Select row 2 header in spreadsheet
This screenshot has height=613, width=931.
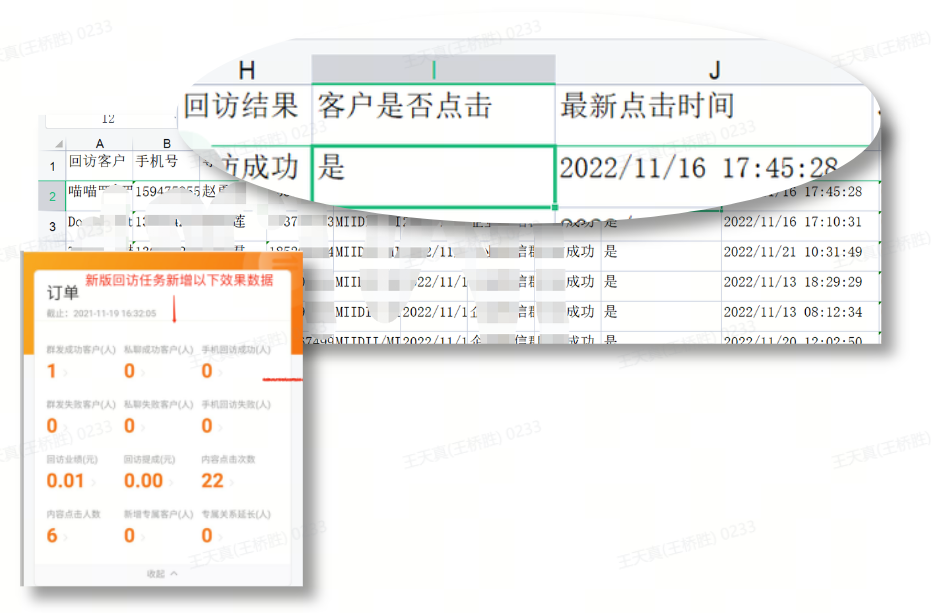coord(52,195)
